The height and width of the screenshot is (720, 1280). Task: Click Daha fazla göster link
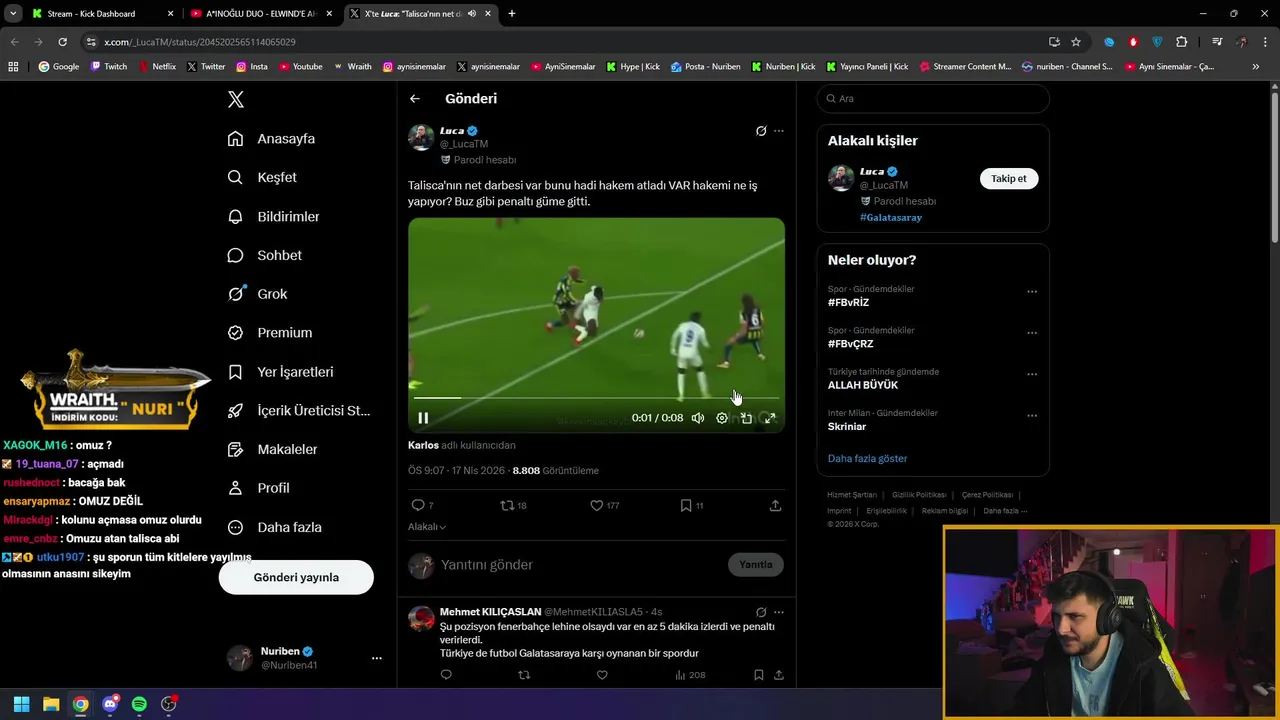[x=867, y=459]
